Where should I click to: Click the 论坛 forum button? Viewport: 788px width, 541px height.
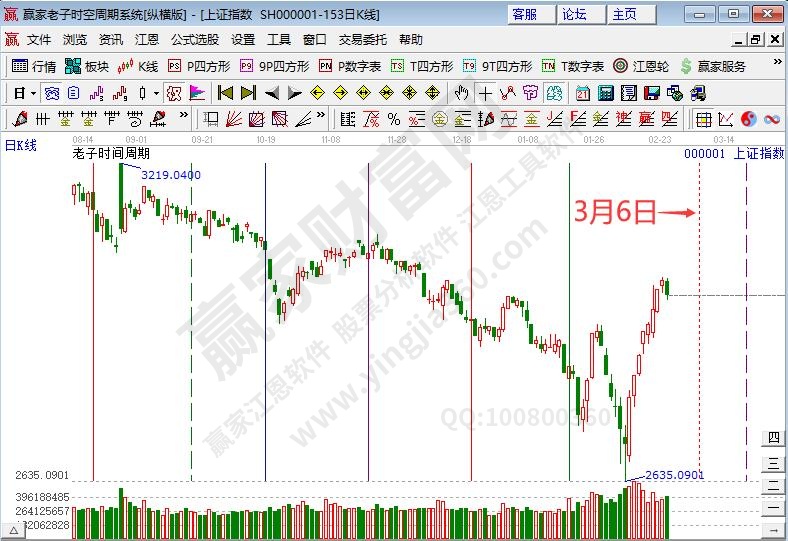click(x=574, y=14)
